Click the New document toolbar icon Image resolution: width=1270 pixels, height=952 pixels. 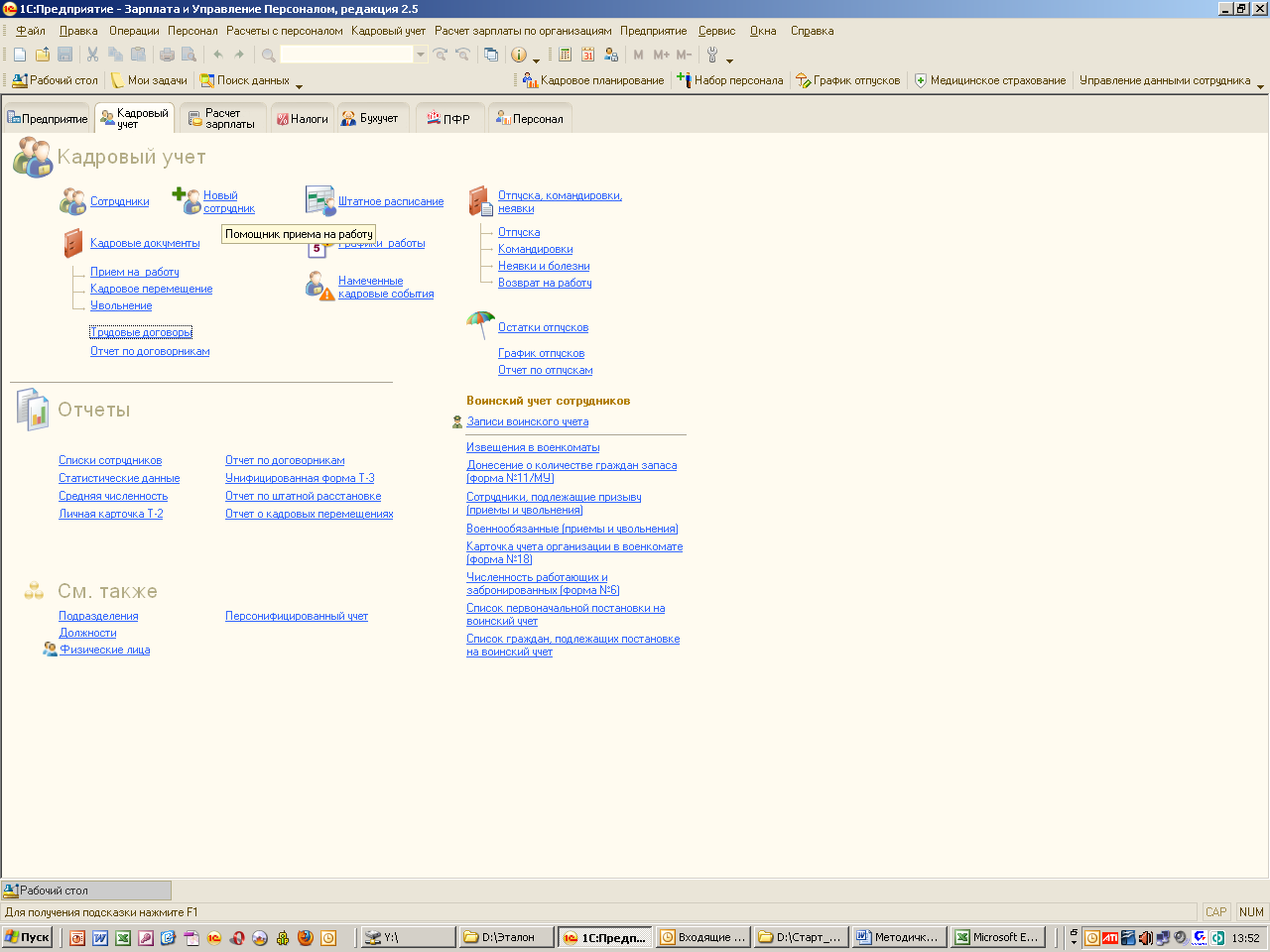click(20, 55)
